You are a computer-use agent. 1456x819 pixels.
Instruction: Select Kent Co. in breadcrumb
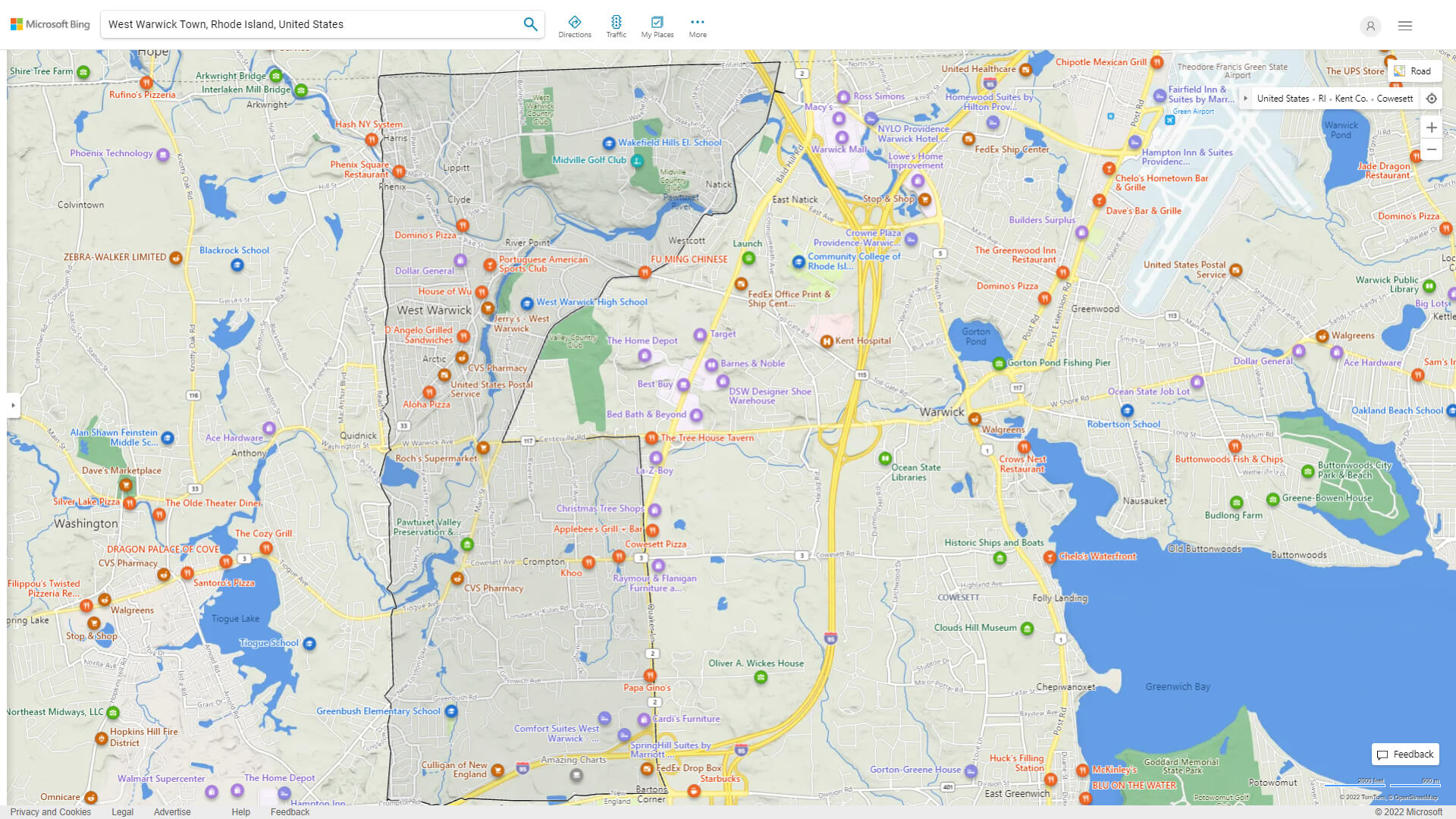pyautogui.click(x=1351, y=99)
